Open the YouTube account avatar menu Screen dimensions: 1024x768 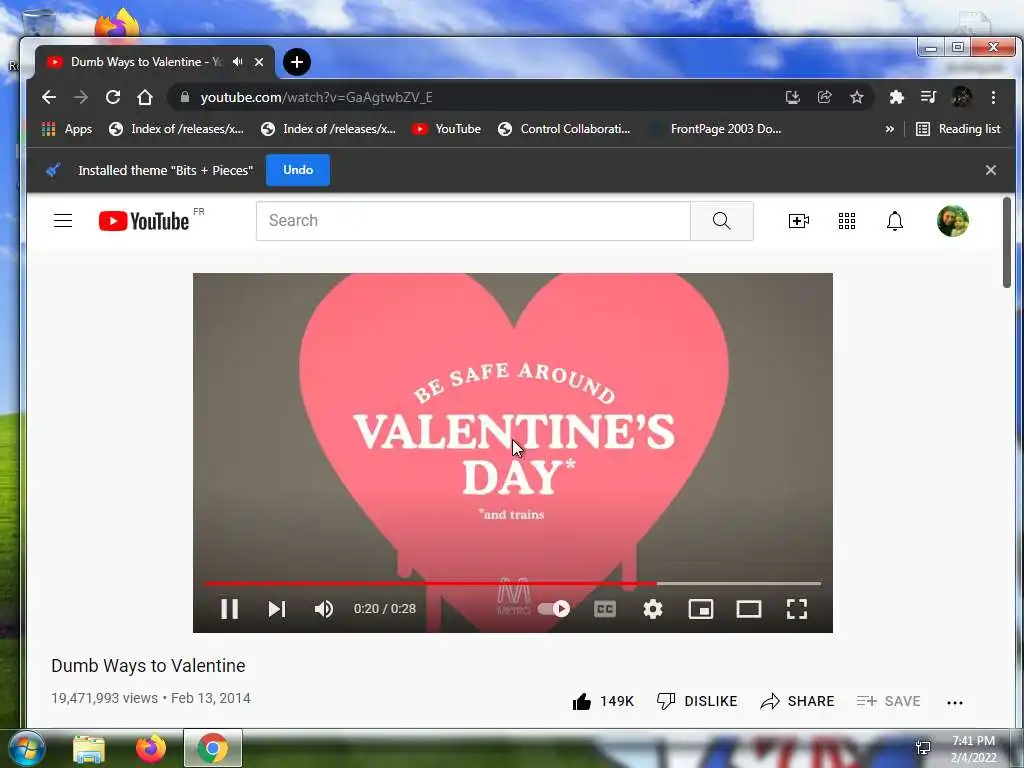[x=953, y=221]
